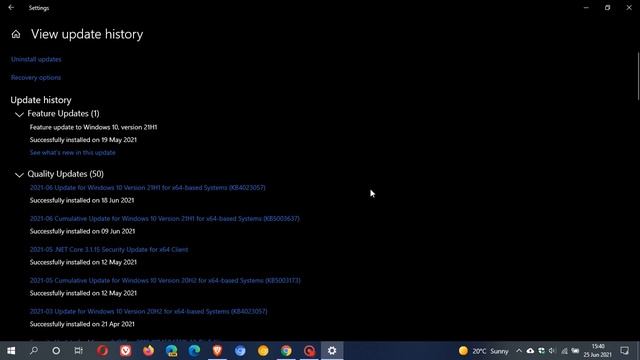
Task: Select 'Successfully installed on 21 Apr 2021' text
Action: (82, 324)
